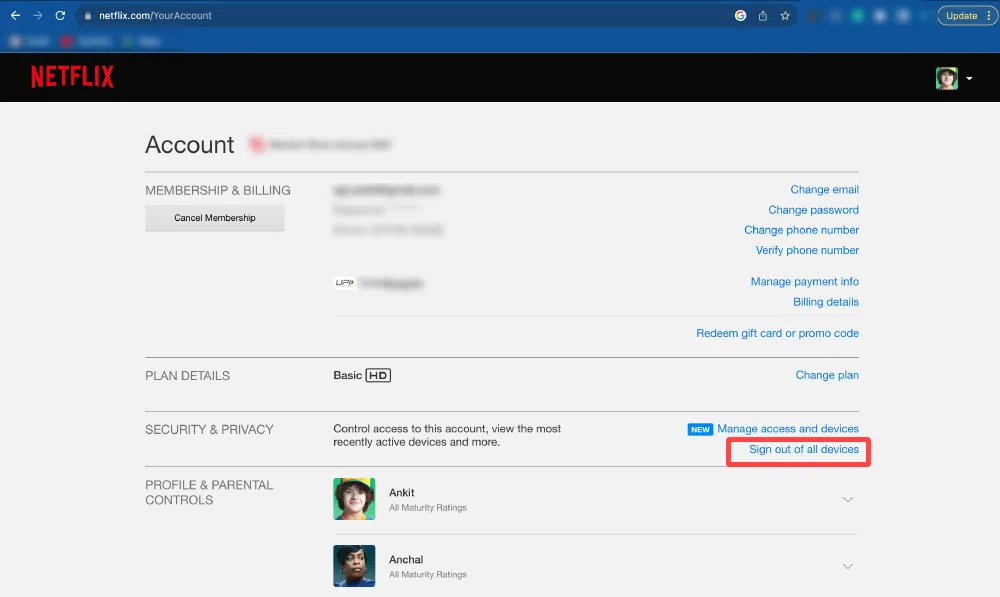Click Verify phone number link

[807, 250]
